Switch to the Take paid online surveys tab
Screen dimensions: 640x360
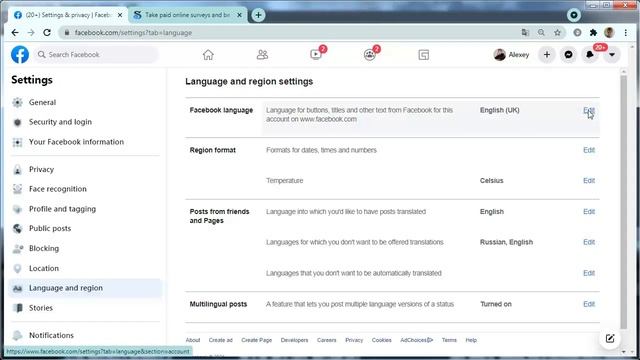pos(187,15)
